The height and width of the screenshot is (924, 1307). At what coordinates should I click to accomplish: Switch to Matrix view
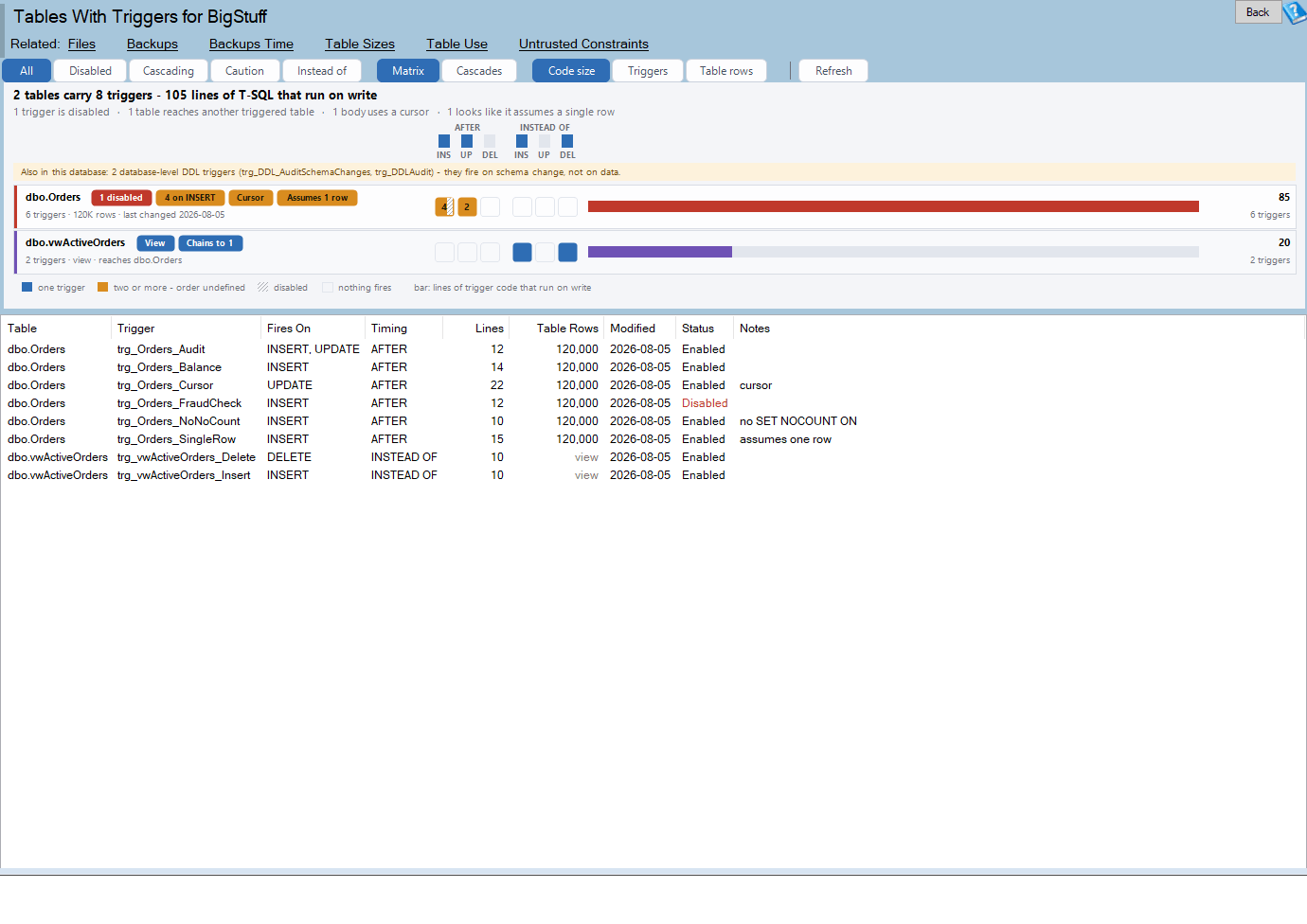(x=408, y=71)
